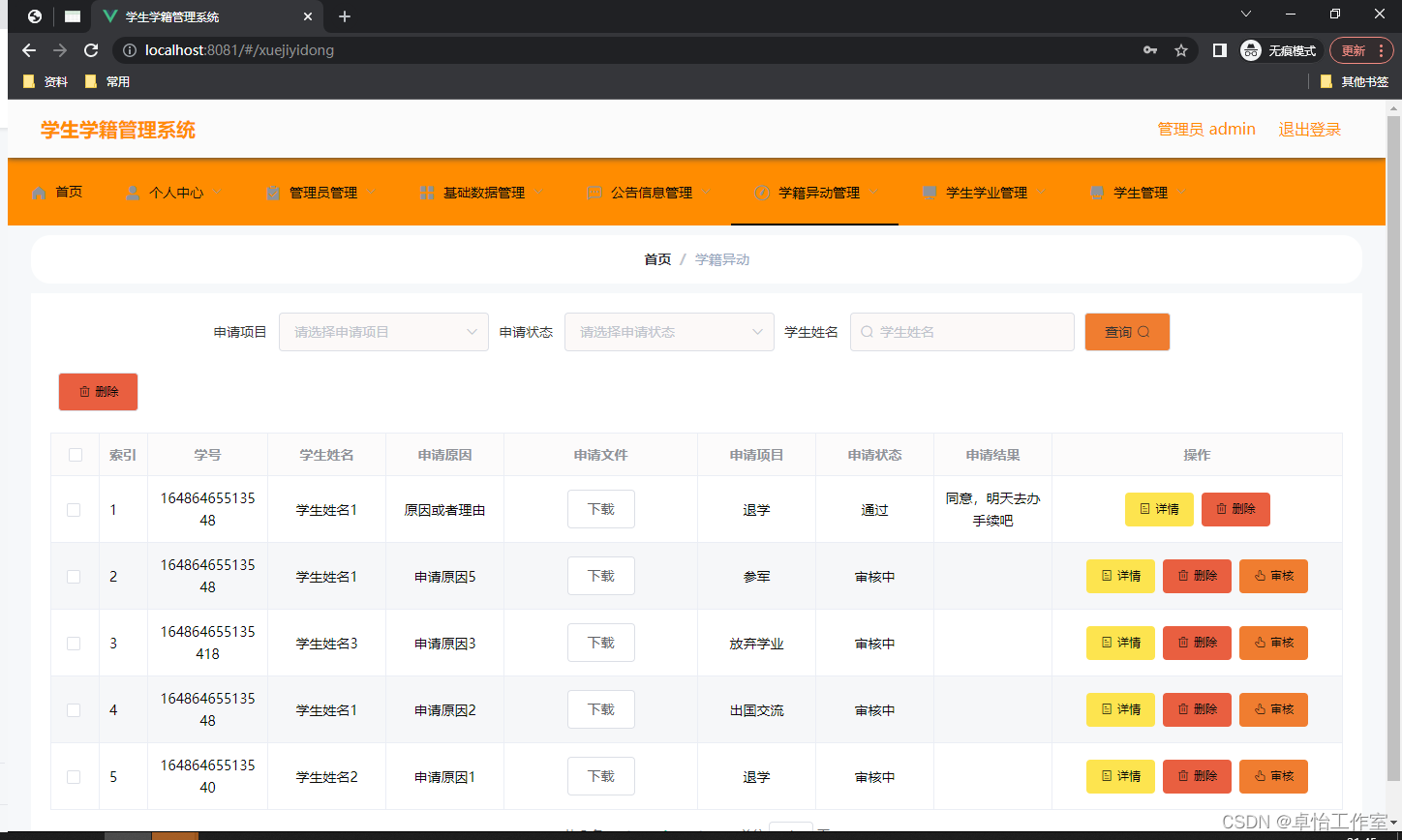Open the 管理员管理 menu

pyautogui.click(x=322, y=193)
